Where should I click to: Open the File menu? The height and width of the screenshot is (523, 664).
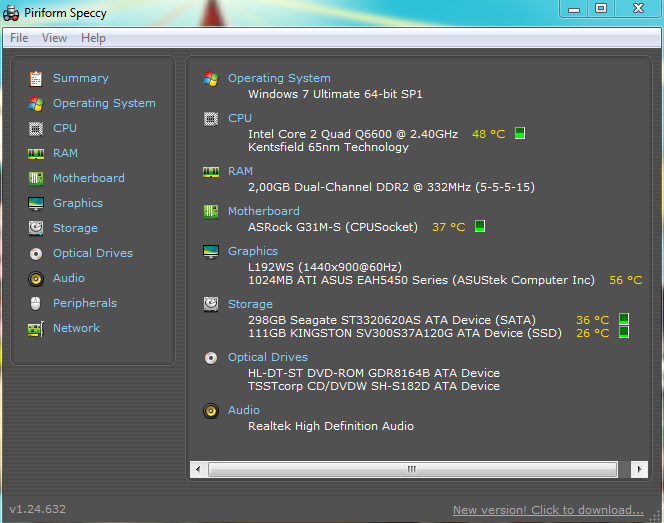(19, 38)
